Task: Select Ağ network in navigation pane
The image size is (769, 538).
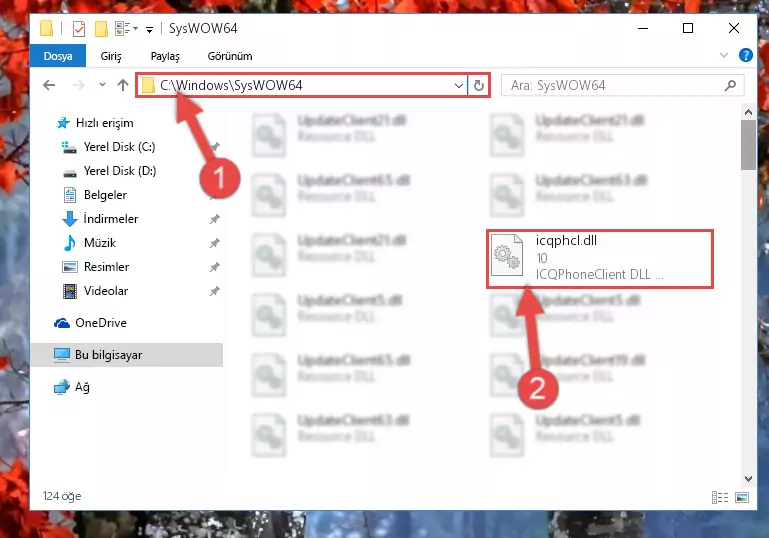Action: pyautogui.click(x=82, y=387)
